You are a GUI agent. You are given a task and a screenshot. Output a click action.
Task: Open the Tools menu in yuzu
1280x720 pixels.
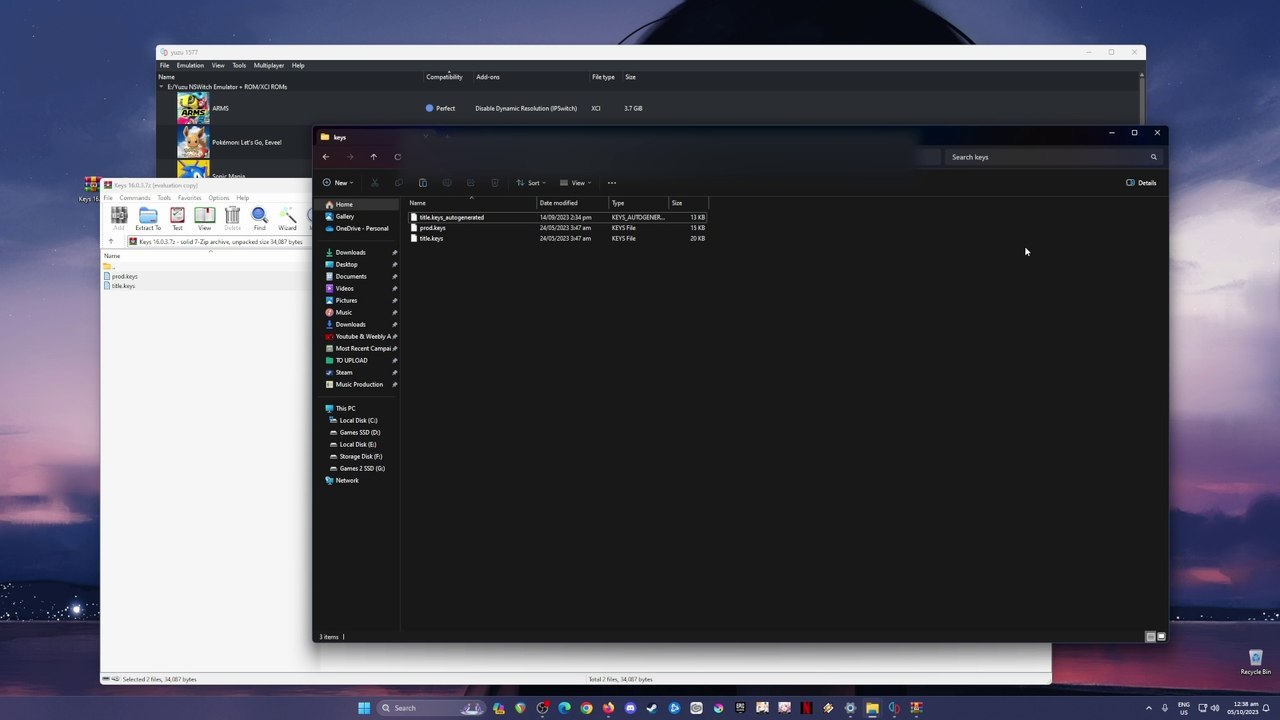coord(239,65)
